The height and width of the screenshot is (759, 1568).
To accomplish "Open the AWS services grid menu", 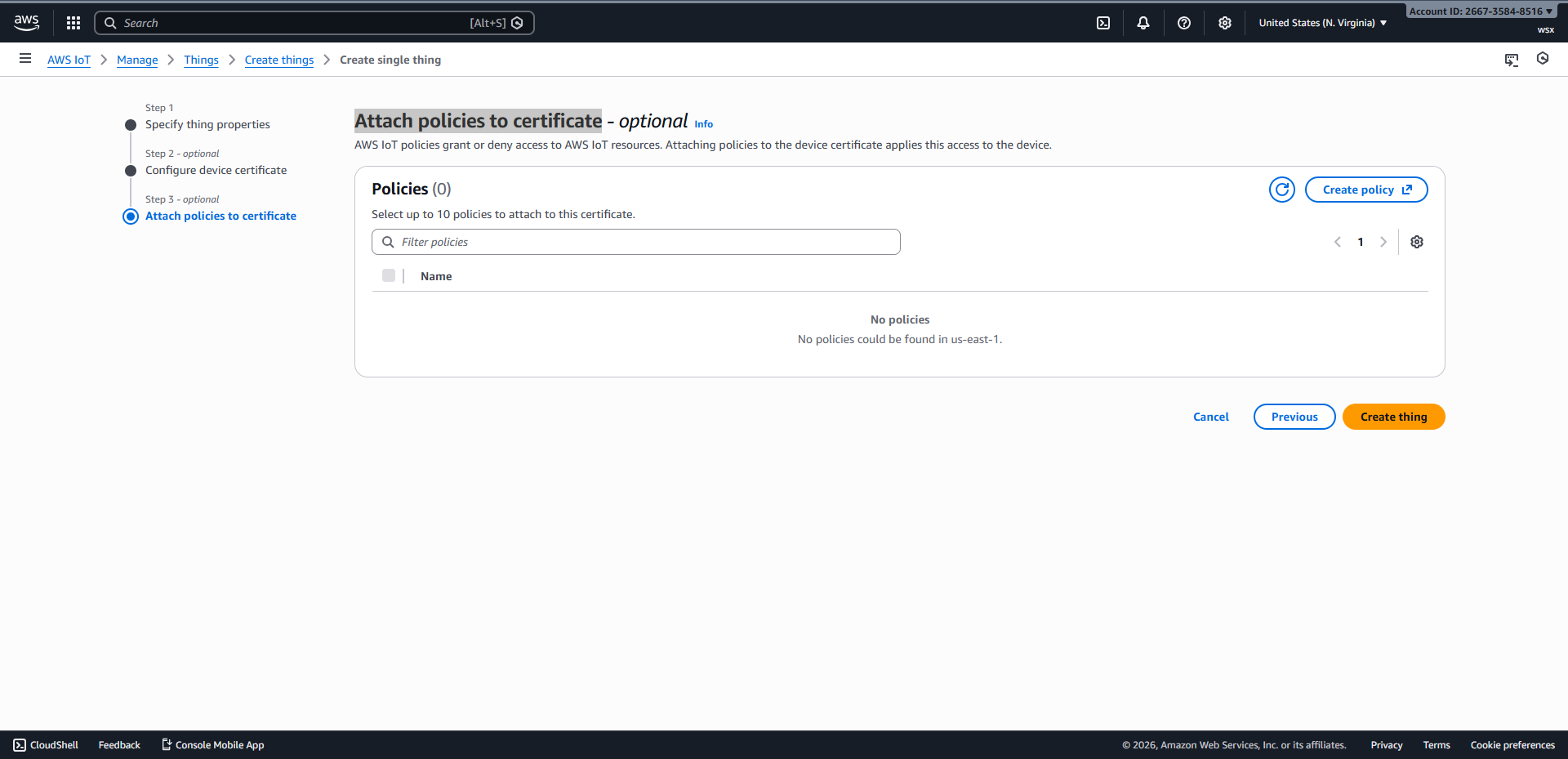I will (73, 23).
